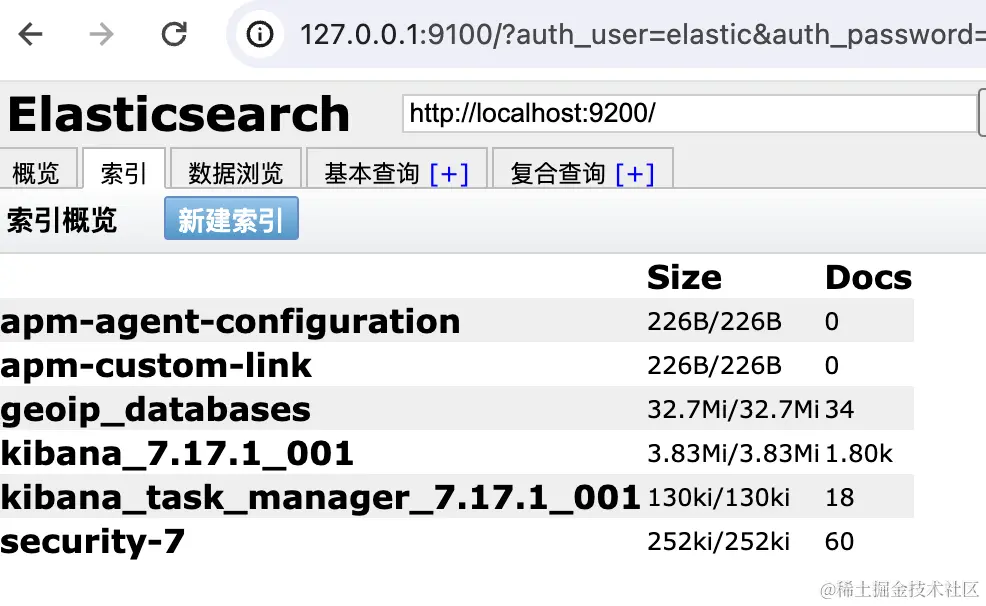Viewport: 986px width, 606px height.
Task: Select size 226B/226B of apm-custom-link
Action: tap(714, 366)
